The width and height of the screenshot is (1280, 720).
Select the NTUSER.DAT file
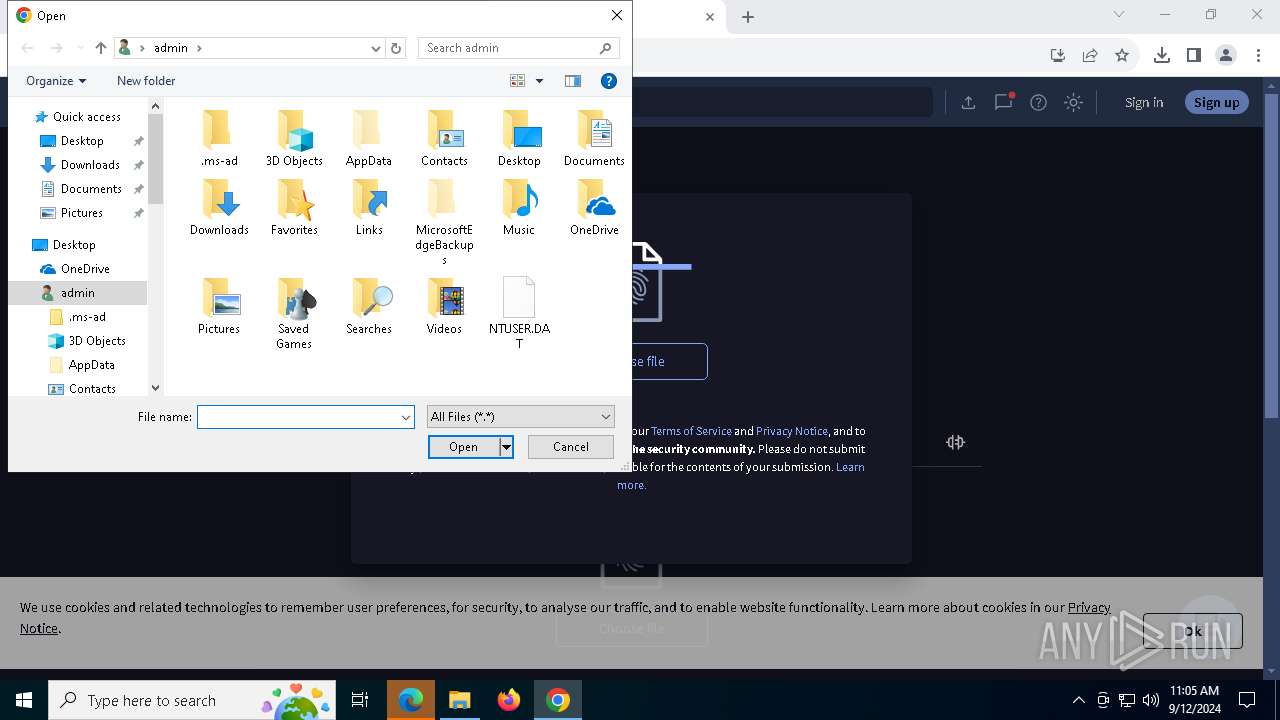(x=519, y=314)
